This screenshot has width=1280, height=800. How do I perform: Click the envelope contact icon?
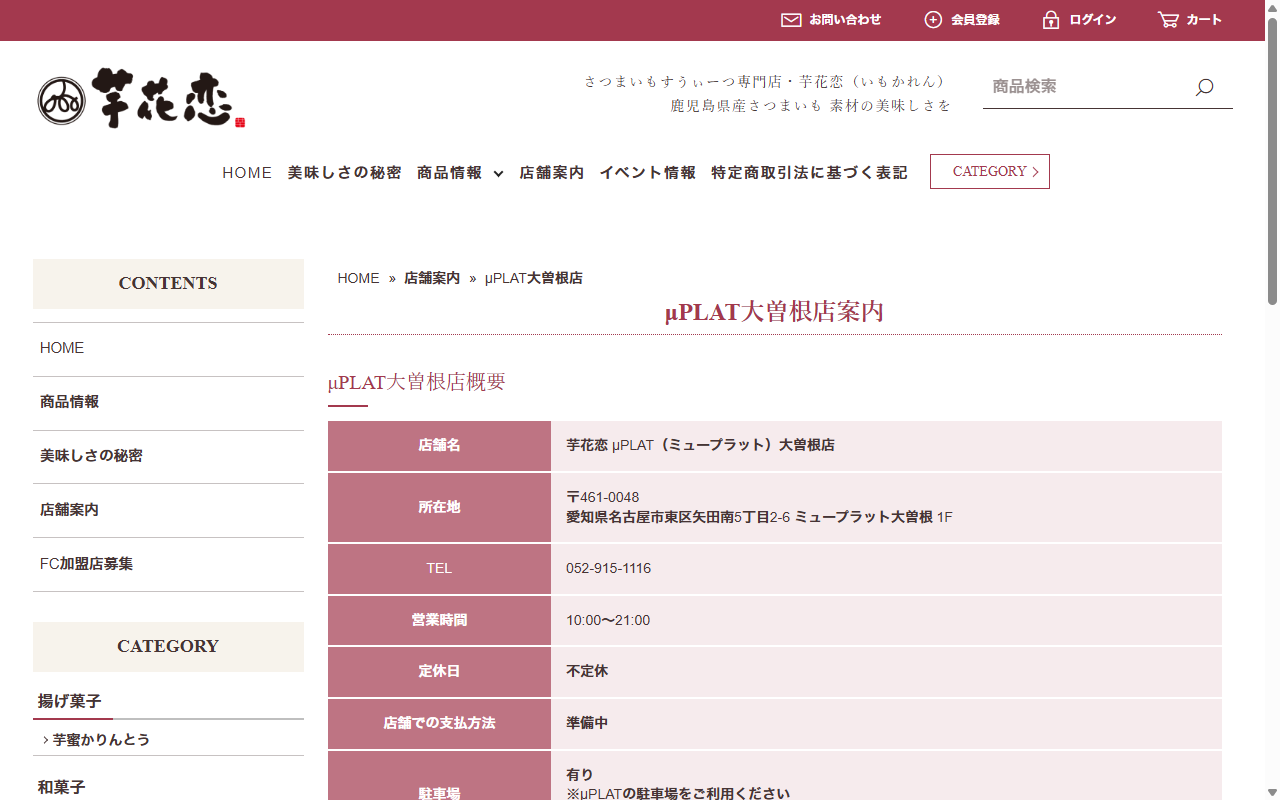(x=791, y=20)
